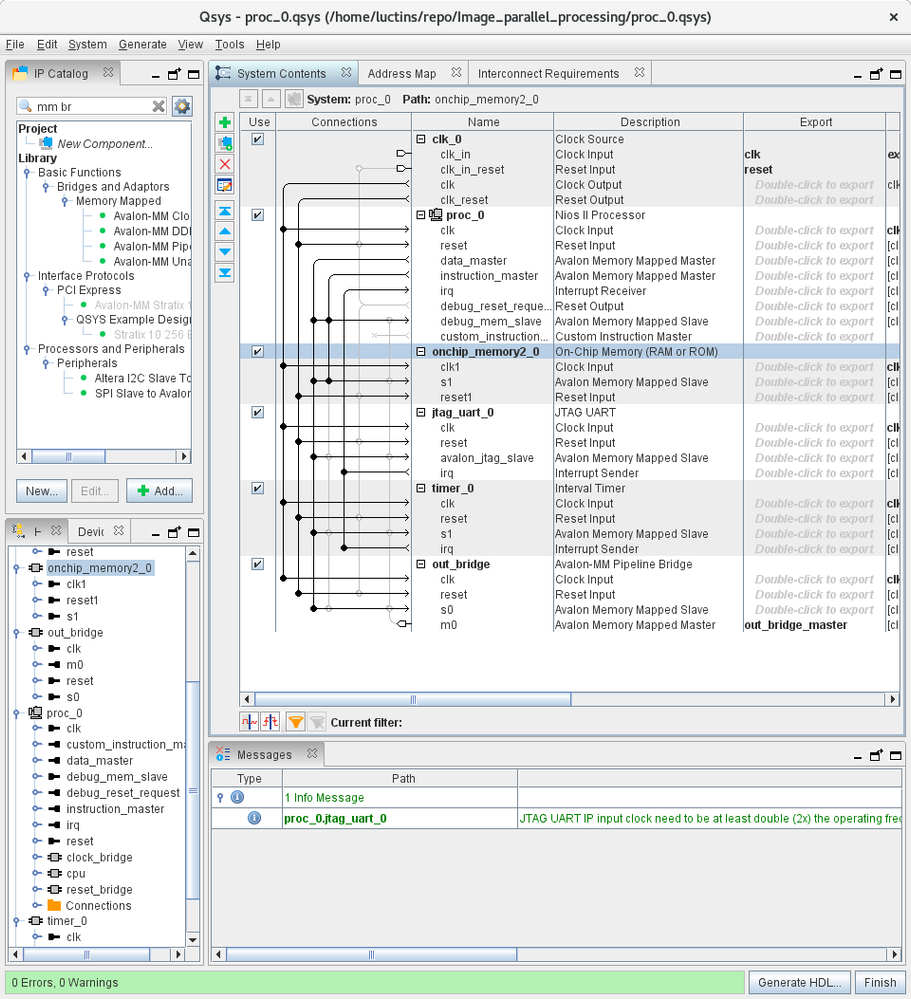Click the orange filter funnel icon
The width and height of the screenshot is (911, 999).
[295, 721]
